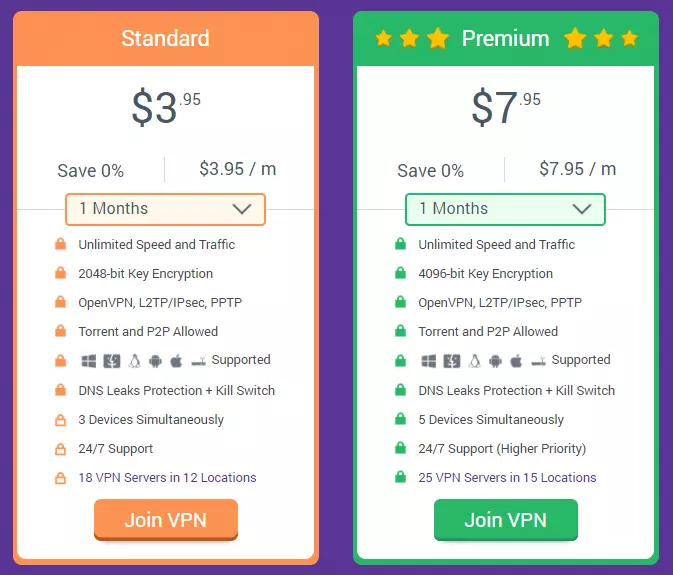The height and width of the screenshot is (575, 673).
Task: Click the Linux penguin icon in Standard plan
Action: 133,361
